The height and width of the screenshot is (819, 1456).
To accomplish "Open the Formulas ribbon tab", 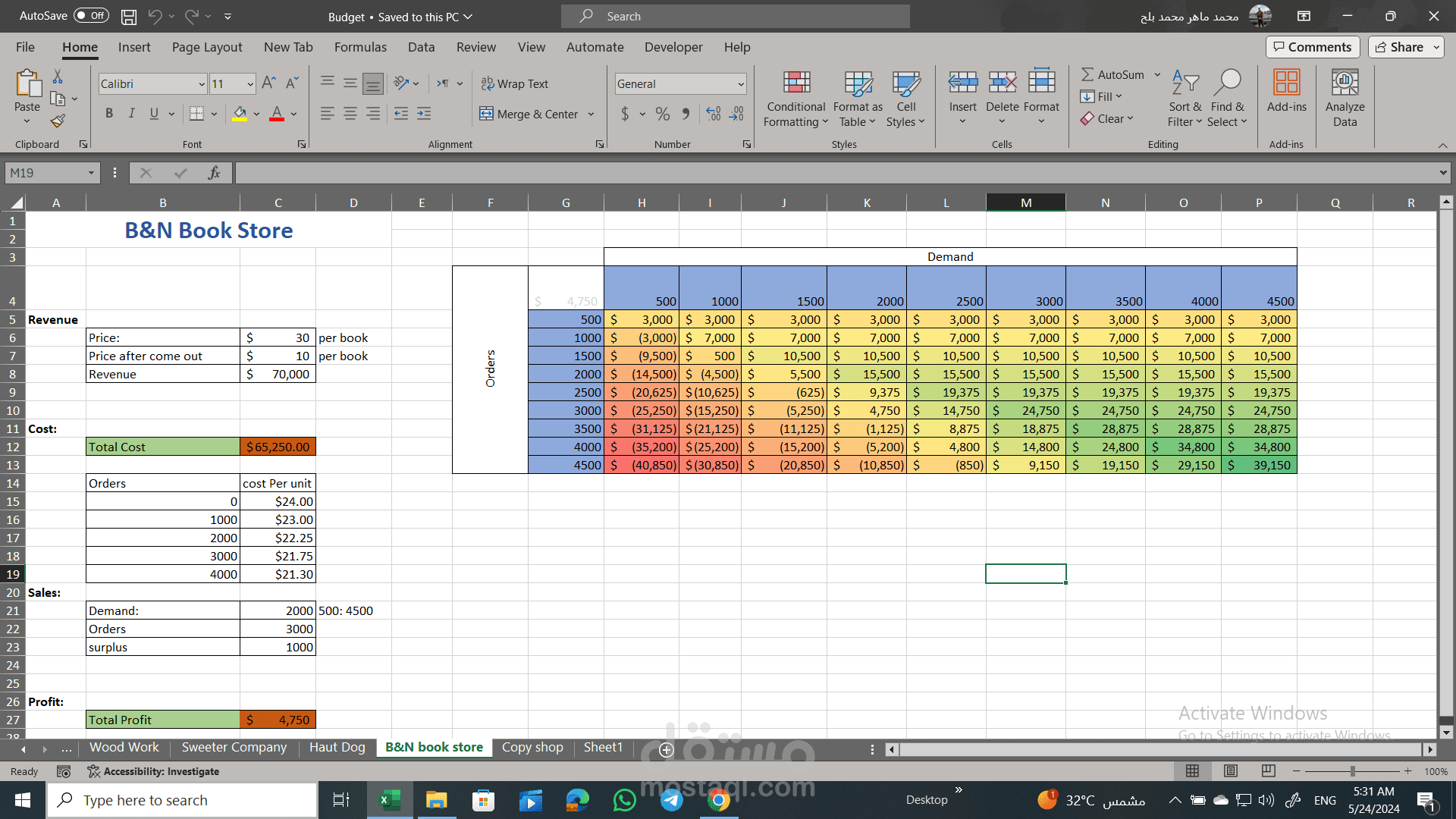I will coord(360,47).
